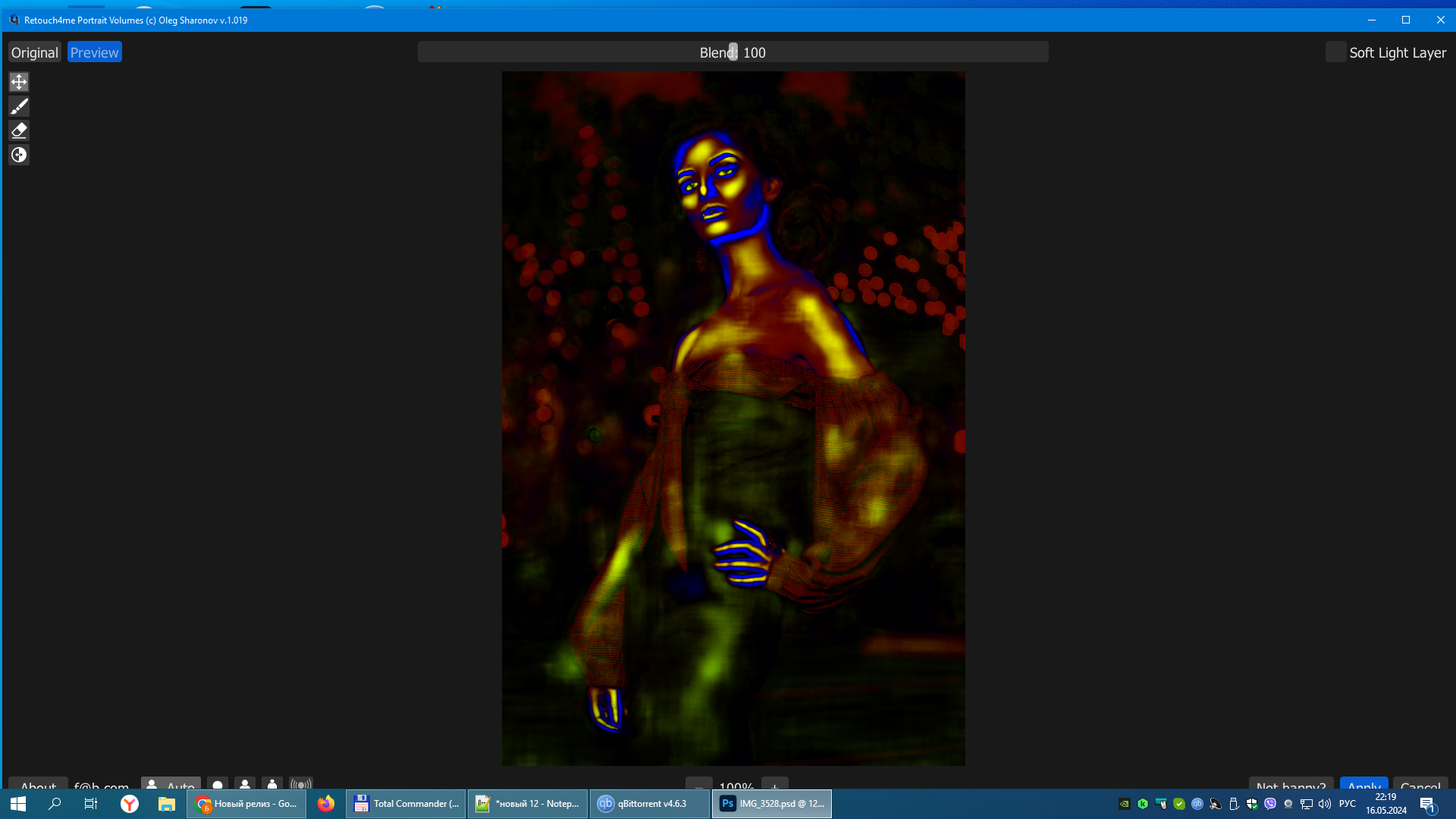The image size is (1456, 819).
Task: Switch to Original view
Action: (34, 52)
